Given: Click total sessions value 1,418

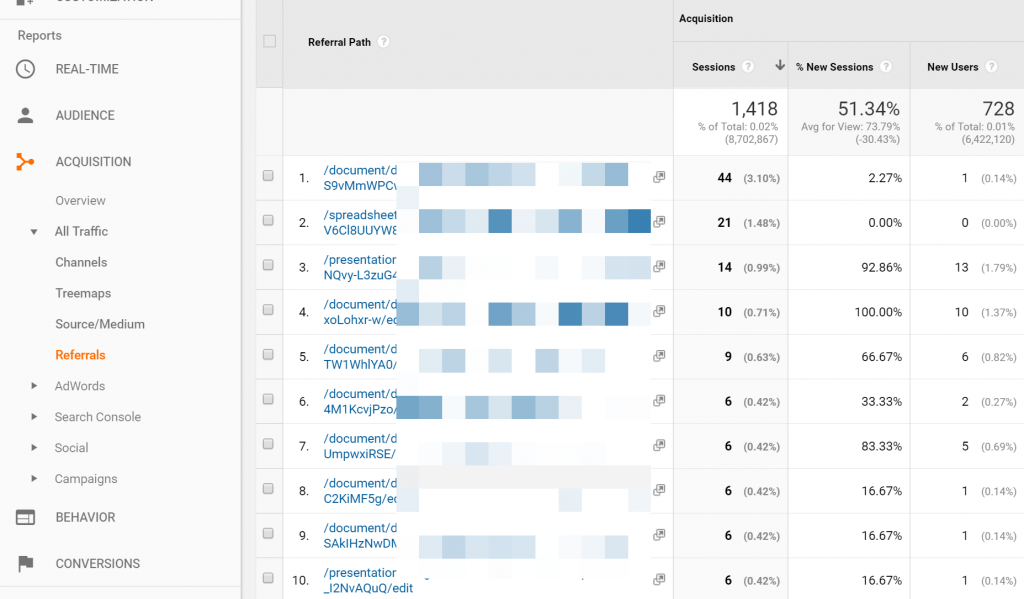Looking at the screenshot, I should tap(754, 108).
